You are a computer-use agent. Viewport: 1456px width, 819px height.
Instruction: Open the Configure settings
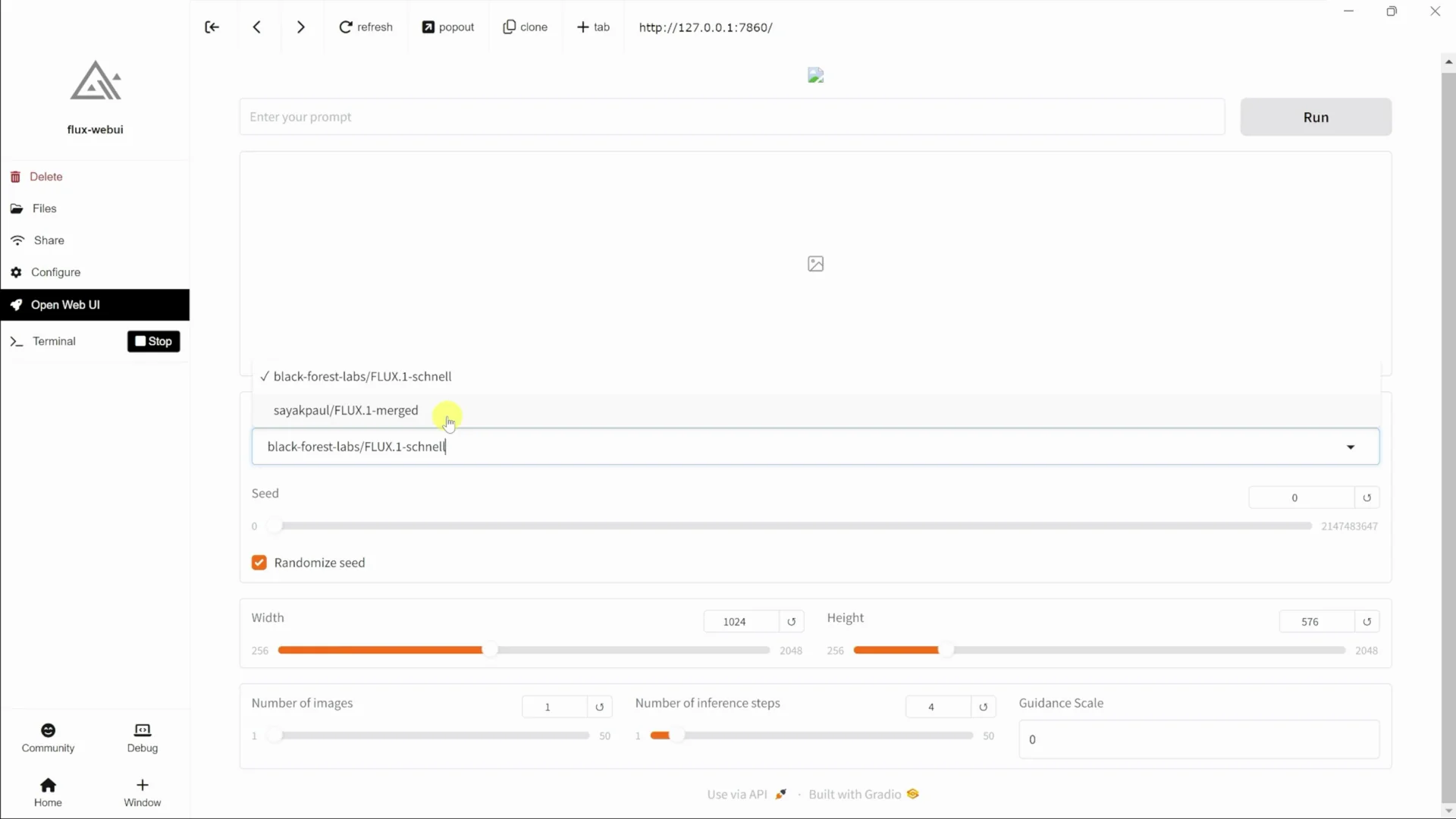click(x=55, y=271)
